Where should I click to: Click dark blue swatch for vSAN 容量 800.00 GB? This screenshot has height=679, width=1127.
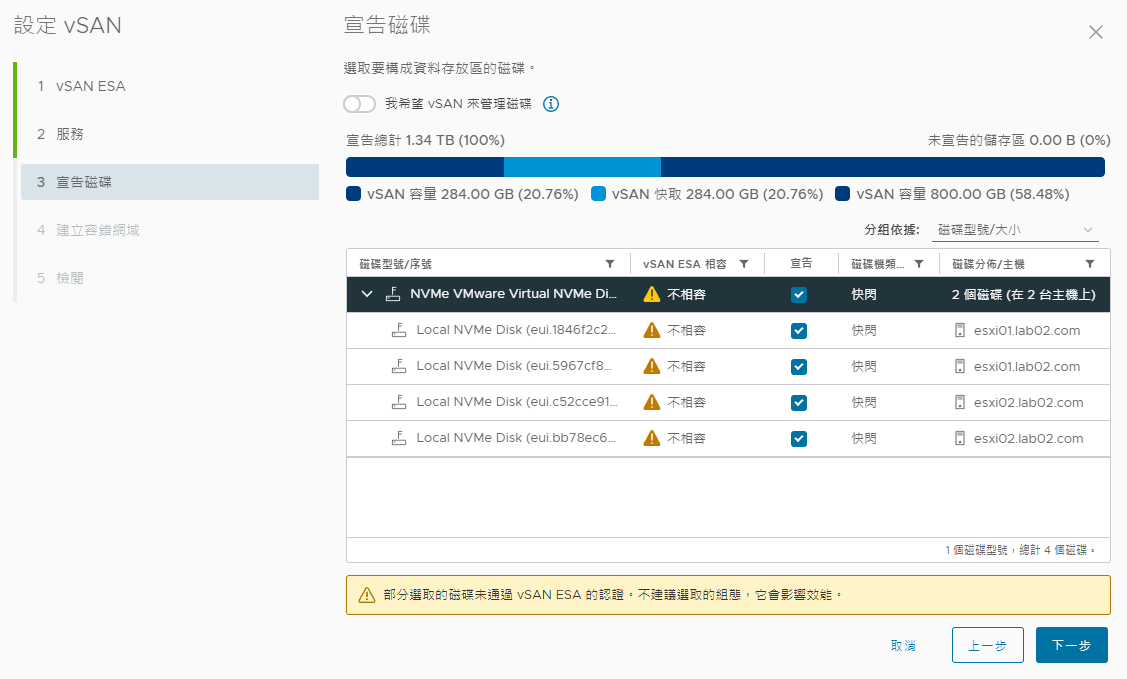(842, 194)
